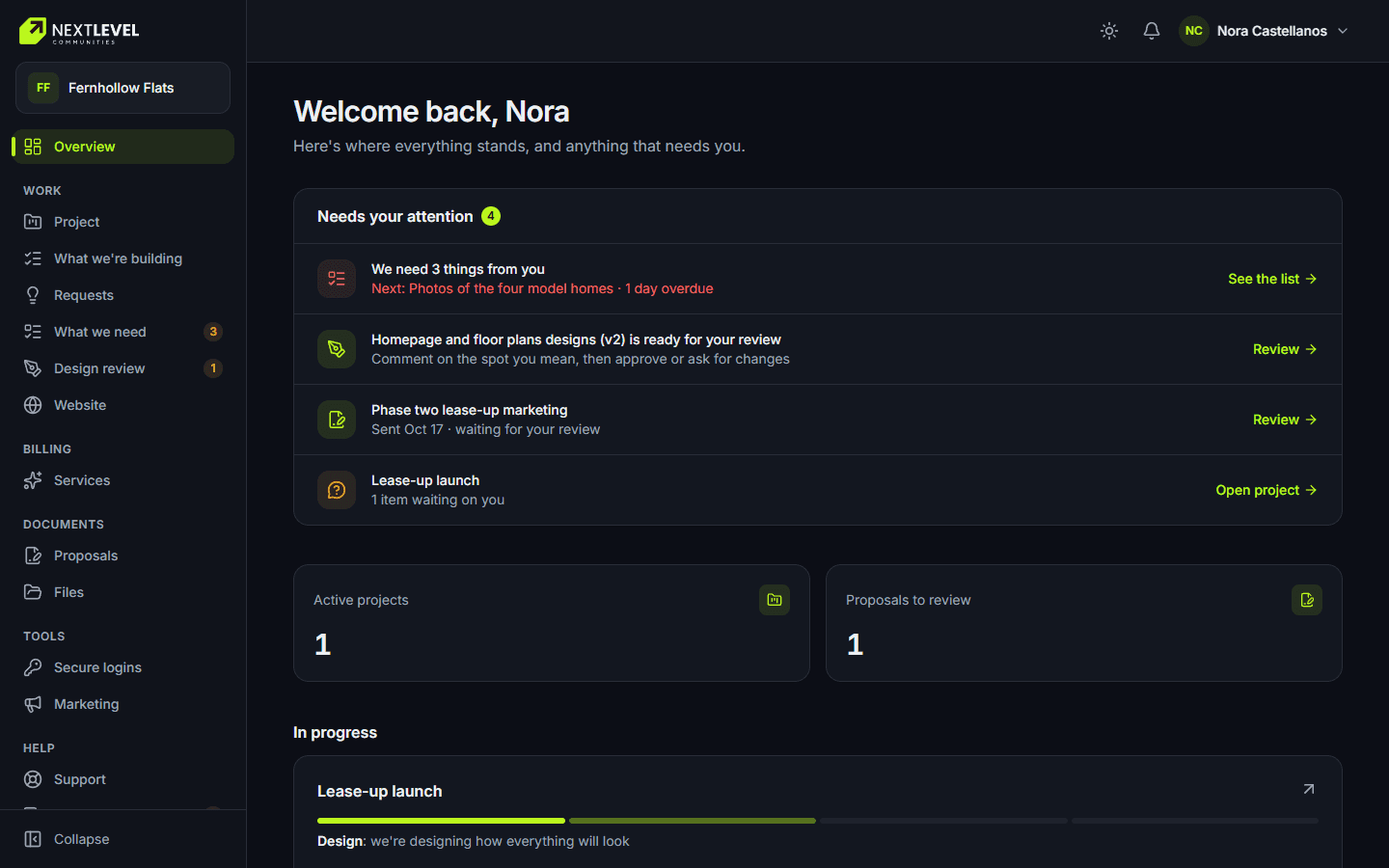Open the Fernhollow Flats community switcher
The width and height of the screenshot is (1389, 868).
[x=123, y=88]
